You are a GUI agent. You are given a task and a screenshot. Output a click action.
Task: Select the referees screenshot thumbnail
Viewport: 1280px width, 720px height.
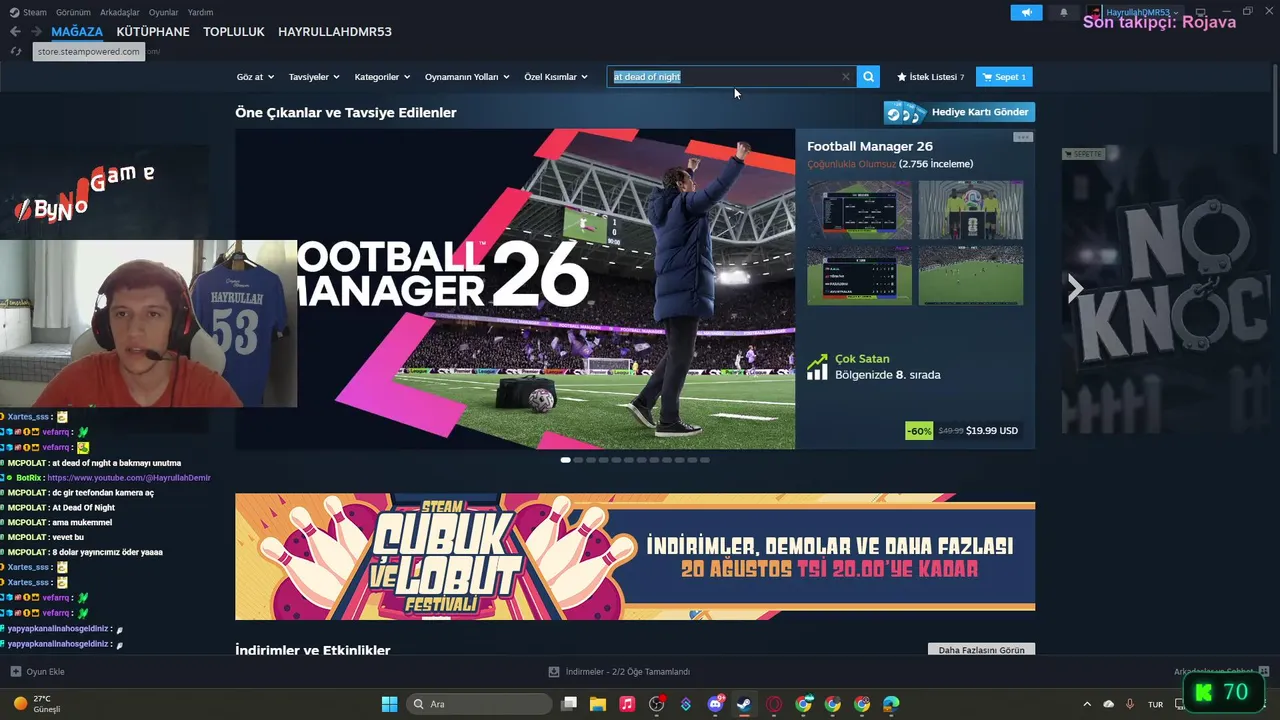[x=971, y=210]
